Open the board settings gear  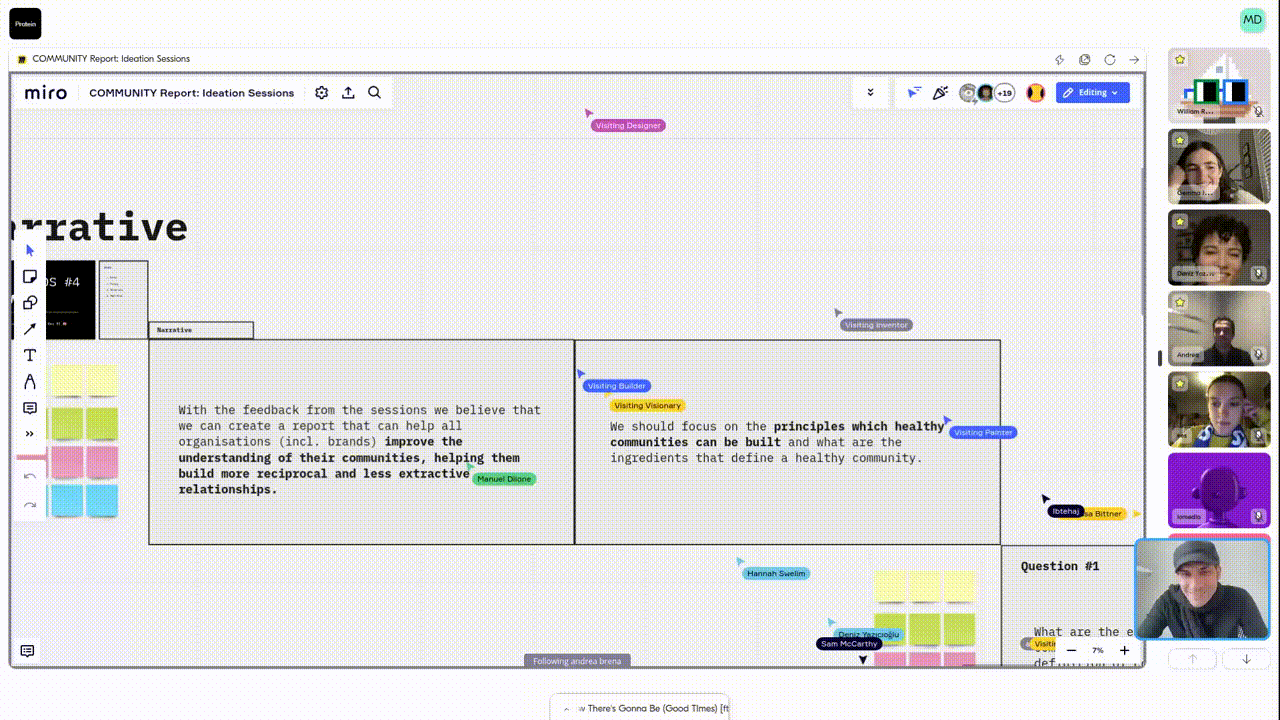[x=321, y=92]
